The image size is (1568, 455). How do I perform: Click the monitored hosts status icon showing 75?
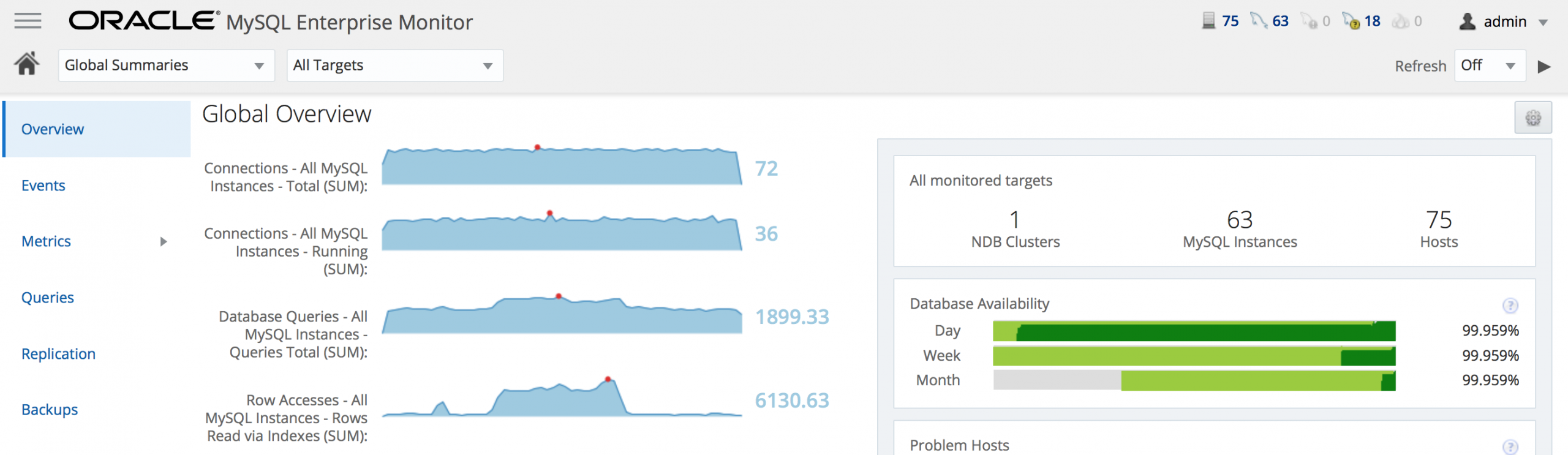(x=1208, y=21)
